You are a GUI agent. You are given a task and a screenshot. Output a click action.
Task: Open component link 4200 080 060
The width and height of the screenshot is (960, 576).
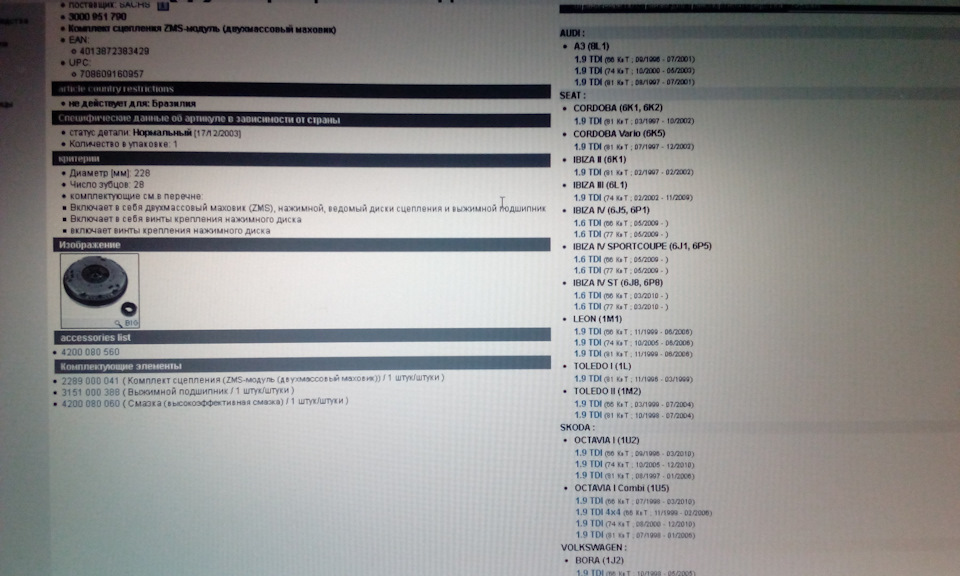tap(91, 403)
